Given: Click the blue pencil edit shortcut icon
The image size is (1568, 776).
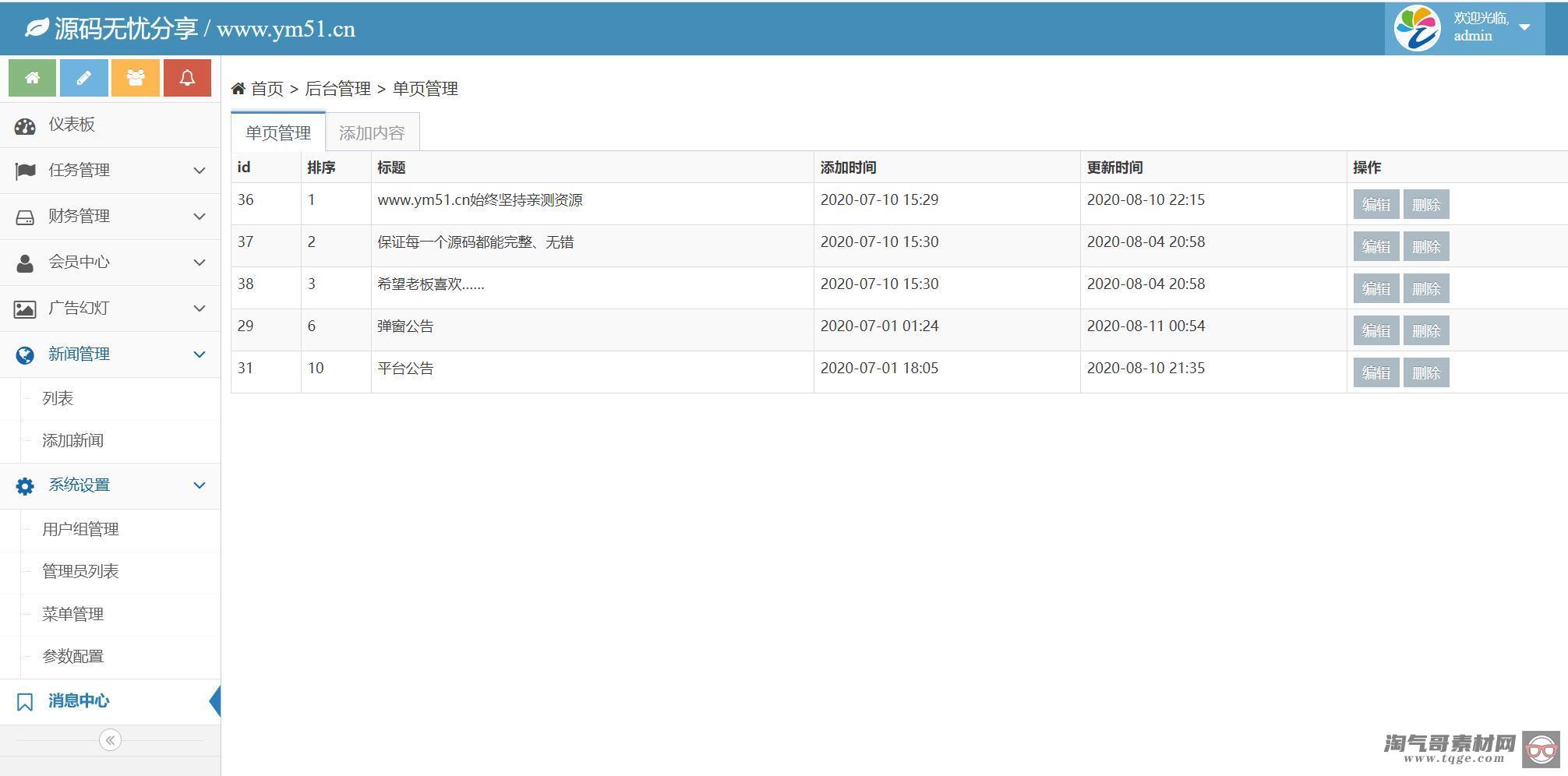Looking at the screenshot, I should point(83,78).
